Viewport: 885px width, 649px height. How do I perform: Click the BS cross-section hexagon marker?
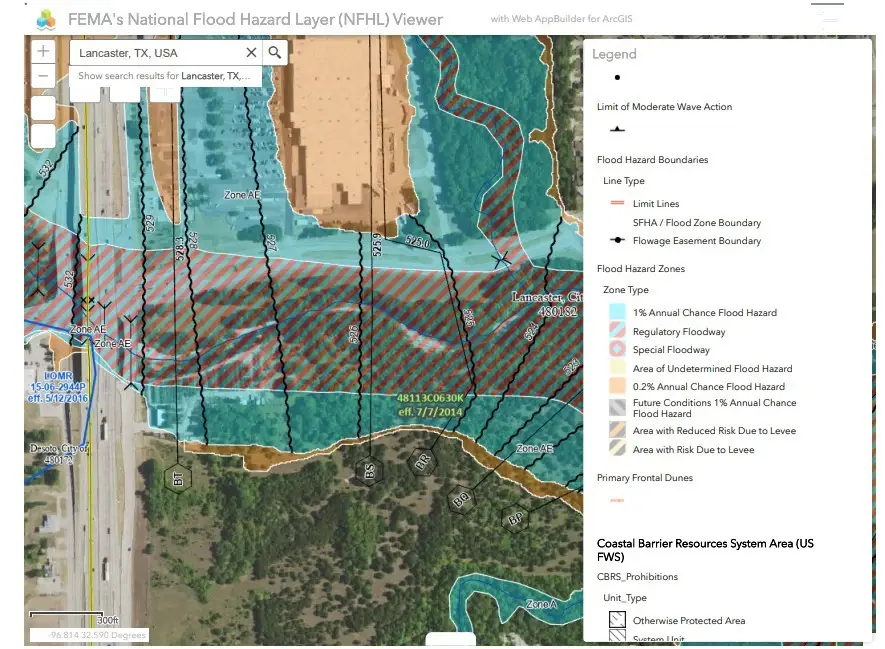click(370, 471)
